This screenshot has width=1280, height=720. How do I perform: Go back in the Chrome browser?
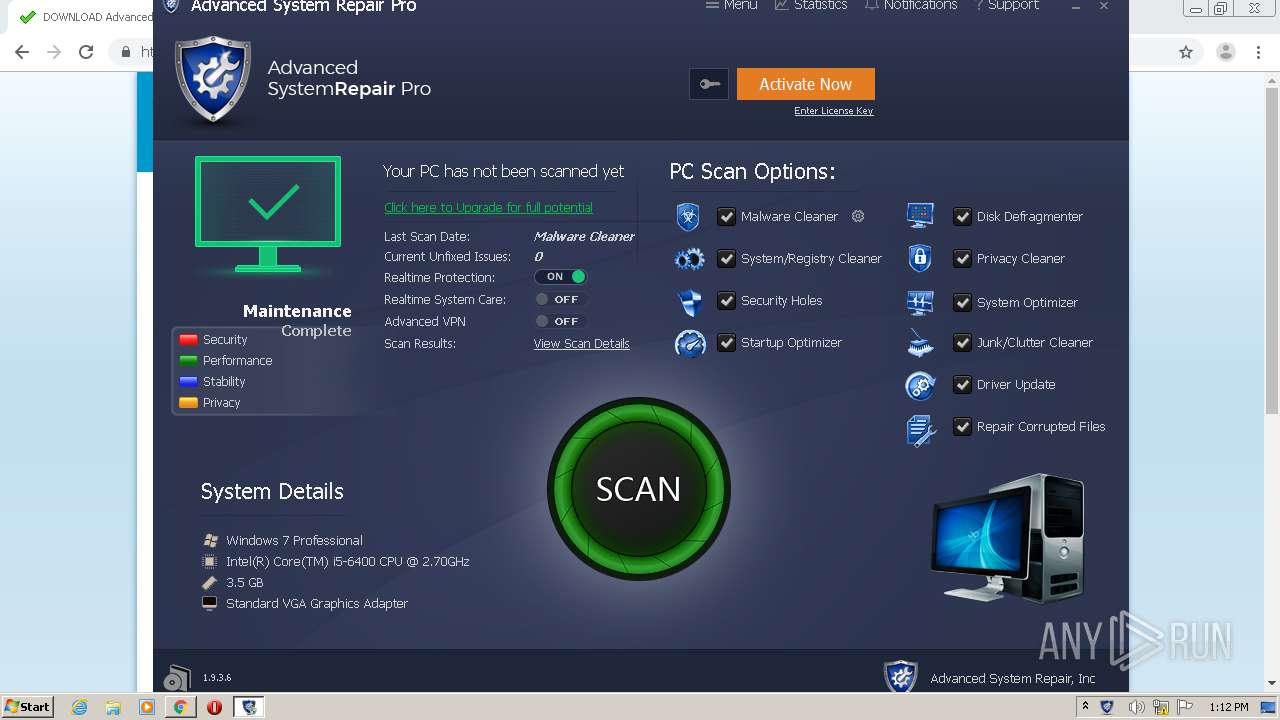coord(22,52)
